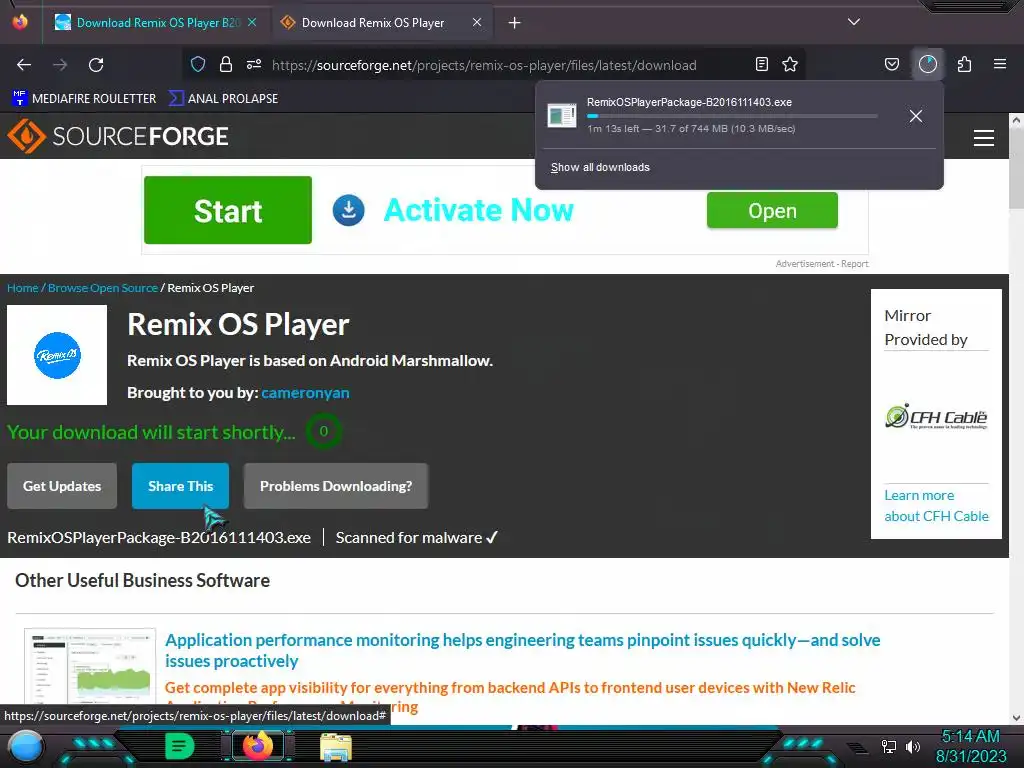Go to Home breadcrumb
Screen dimensions: 1024x768
pyautogui.click(x=23, y=288)
